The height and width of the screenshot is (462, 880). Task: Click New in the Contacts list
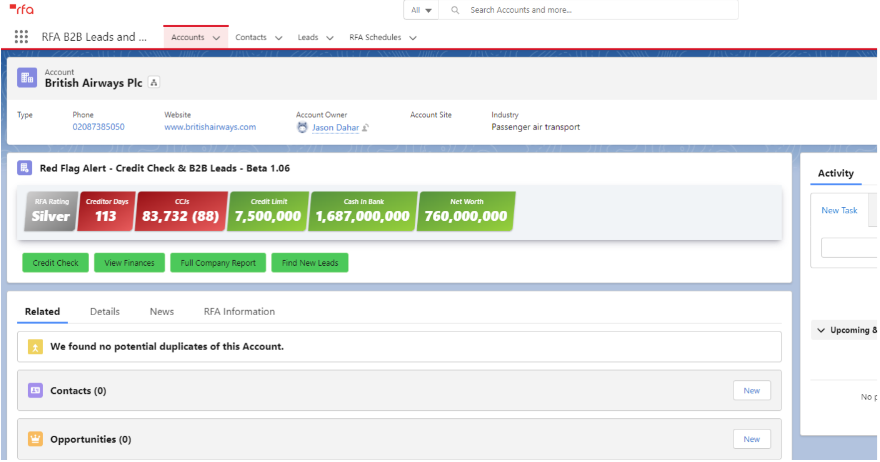point(751,391)
